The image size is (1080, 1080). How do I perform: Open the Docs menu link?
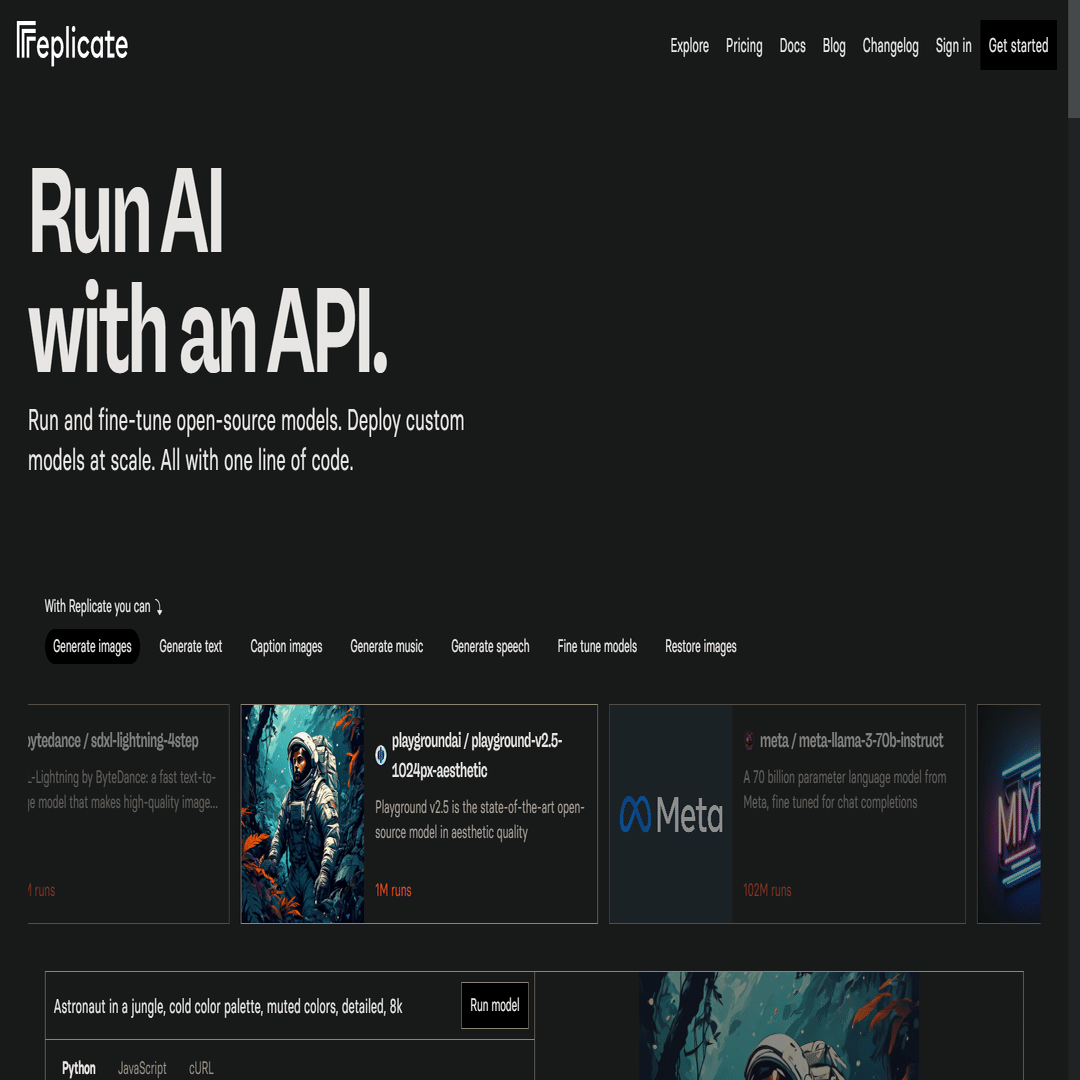[x=792, y=45]
